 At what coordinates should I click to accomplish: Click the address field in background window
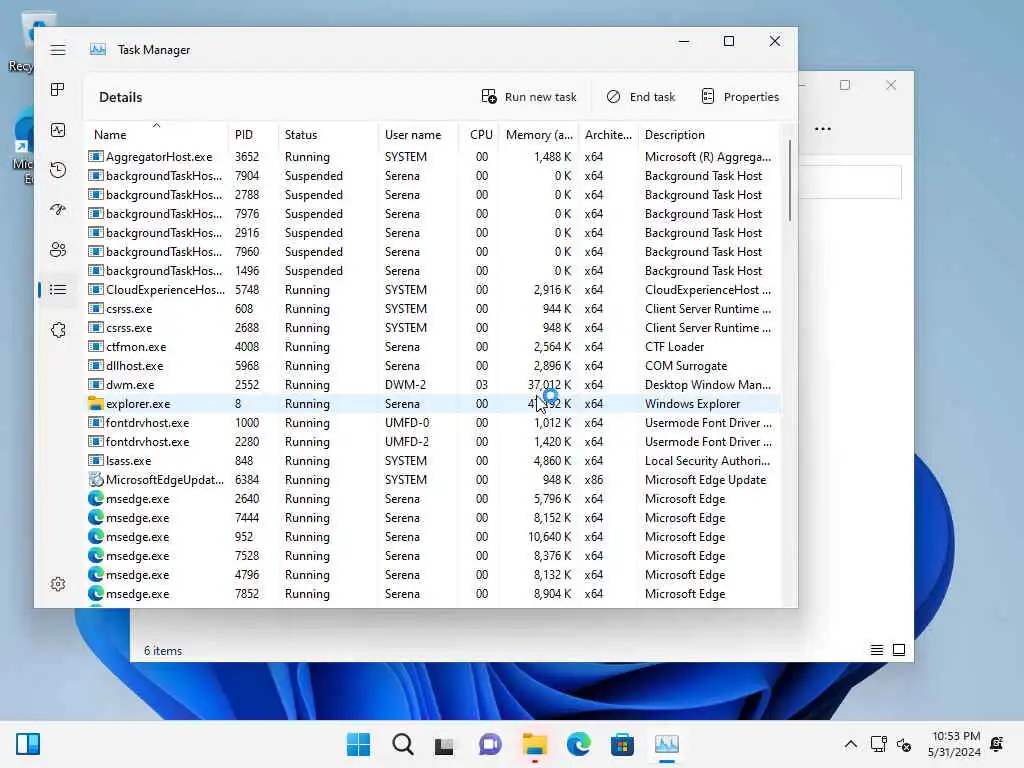coord(850,182)
